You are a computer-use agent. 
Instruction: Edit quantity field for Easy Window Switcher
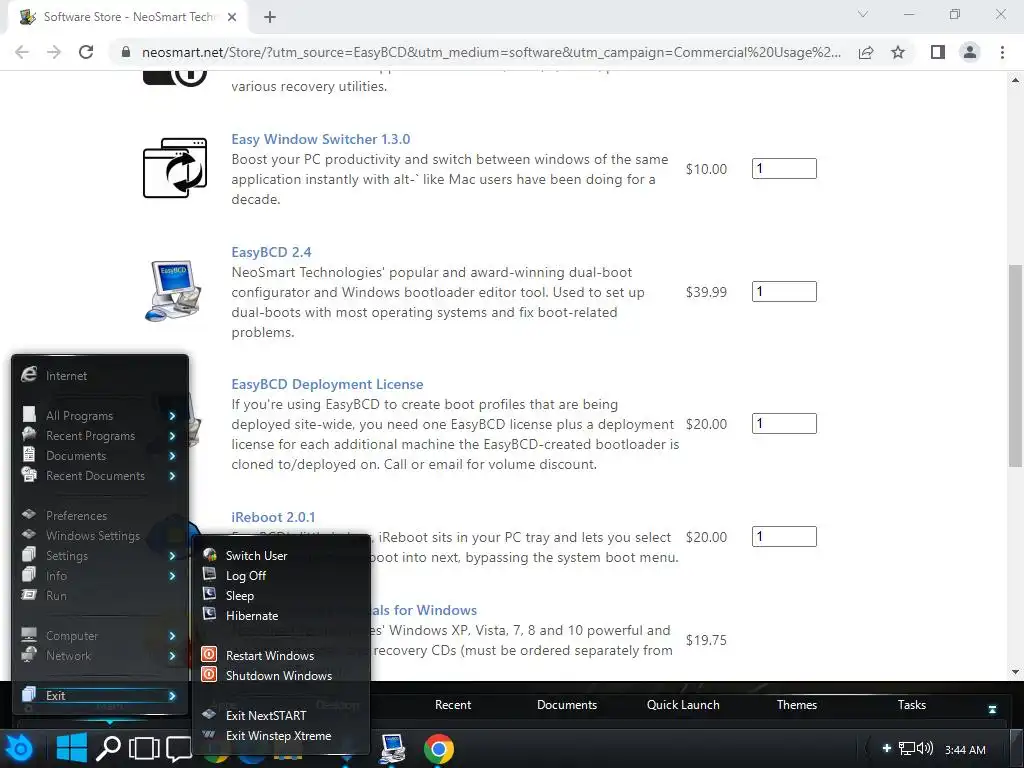[784, 168]
